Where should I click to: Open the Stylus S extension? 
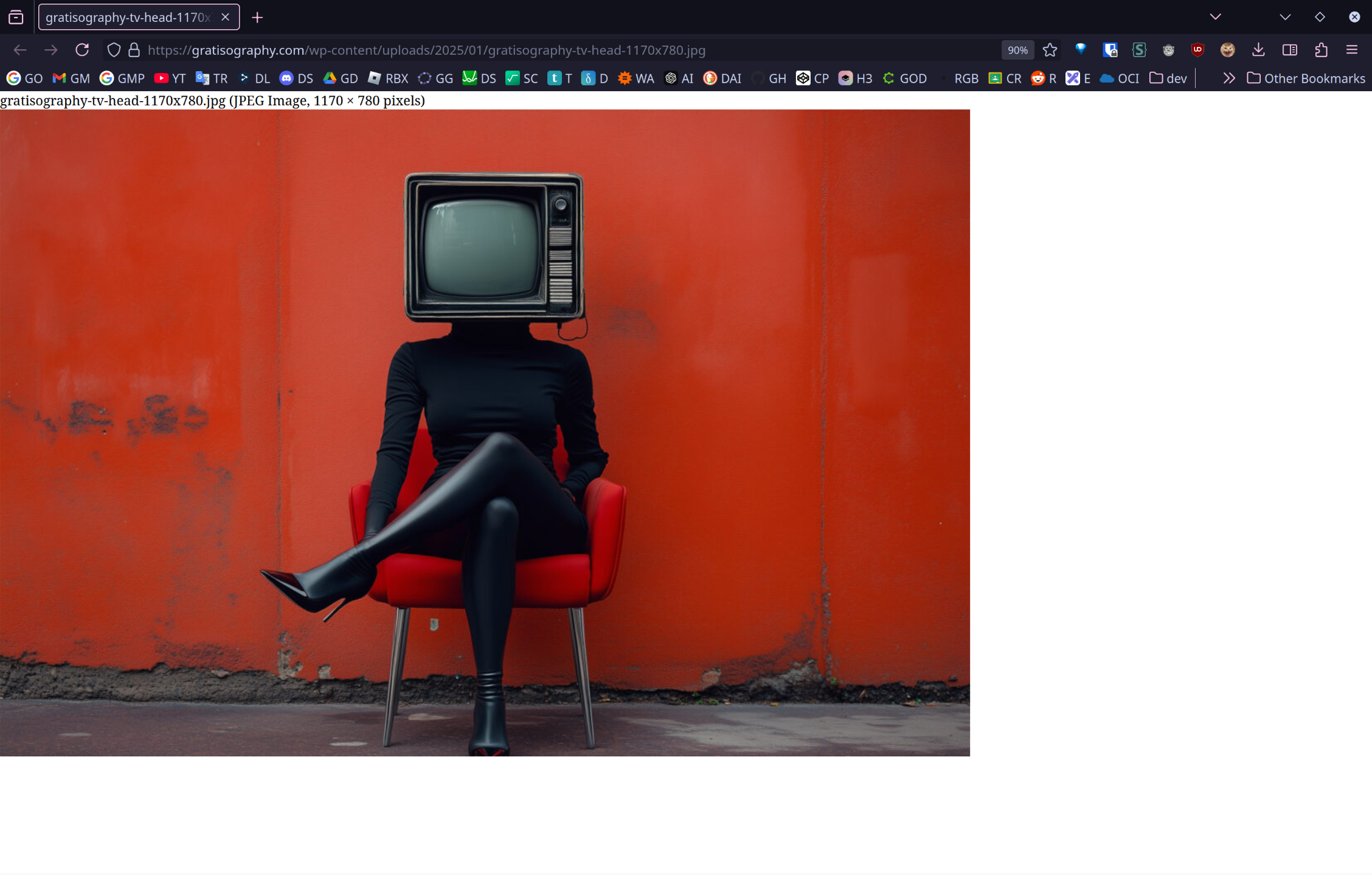coord(1139,50)
